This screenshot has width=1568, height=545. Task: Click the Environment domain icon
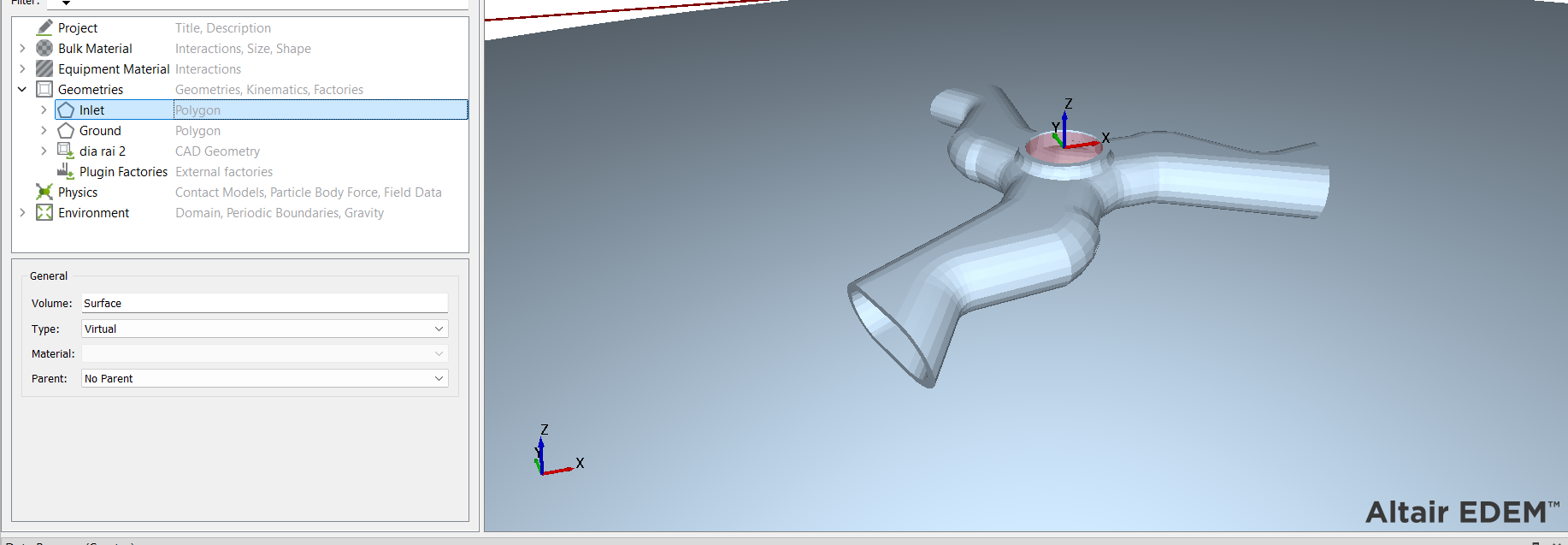(x=44, y=212)
